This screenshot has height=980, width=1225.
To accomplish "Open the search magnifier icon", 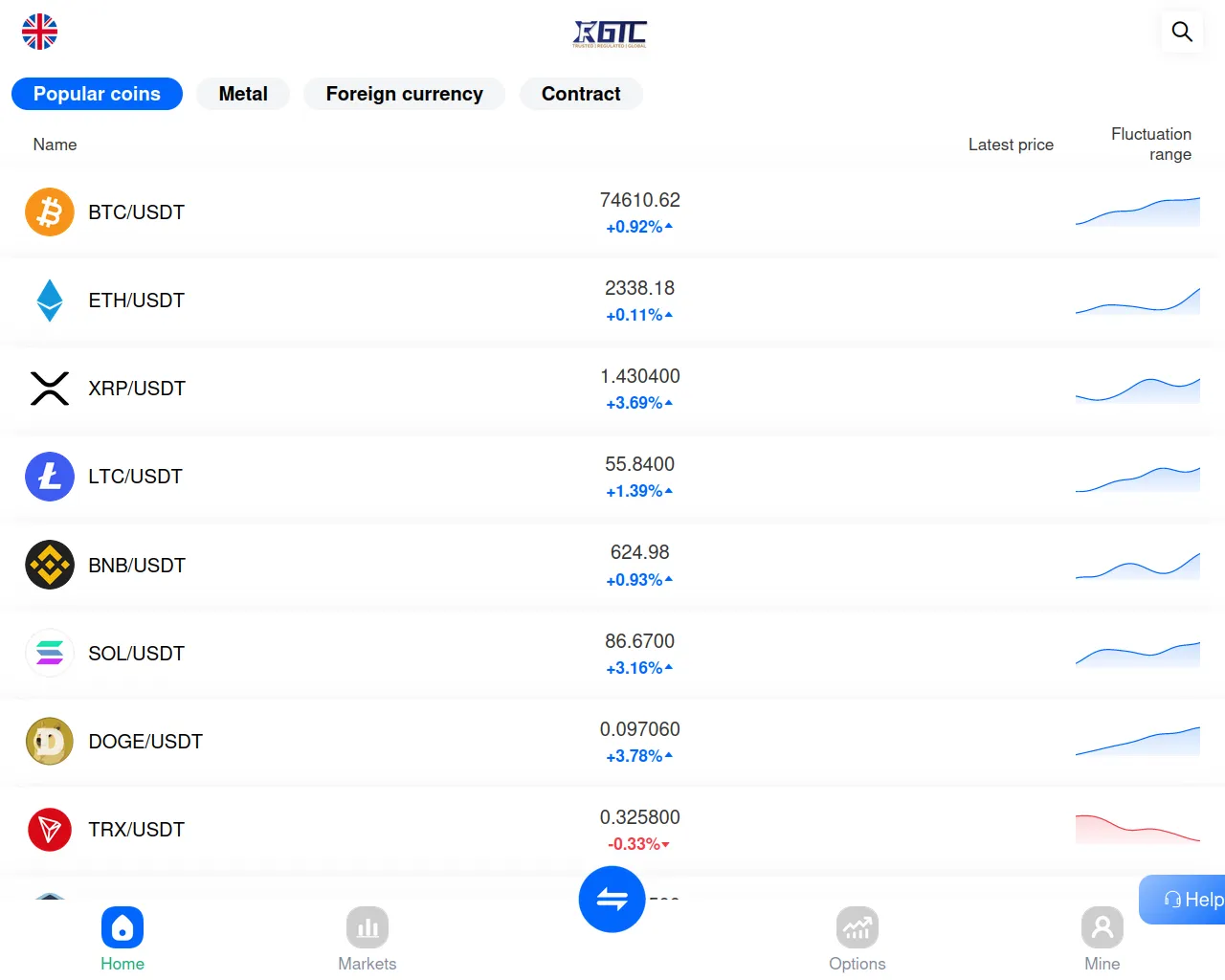I will tap(1182, 32).
